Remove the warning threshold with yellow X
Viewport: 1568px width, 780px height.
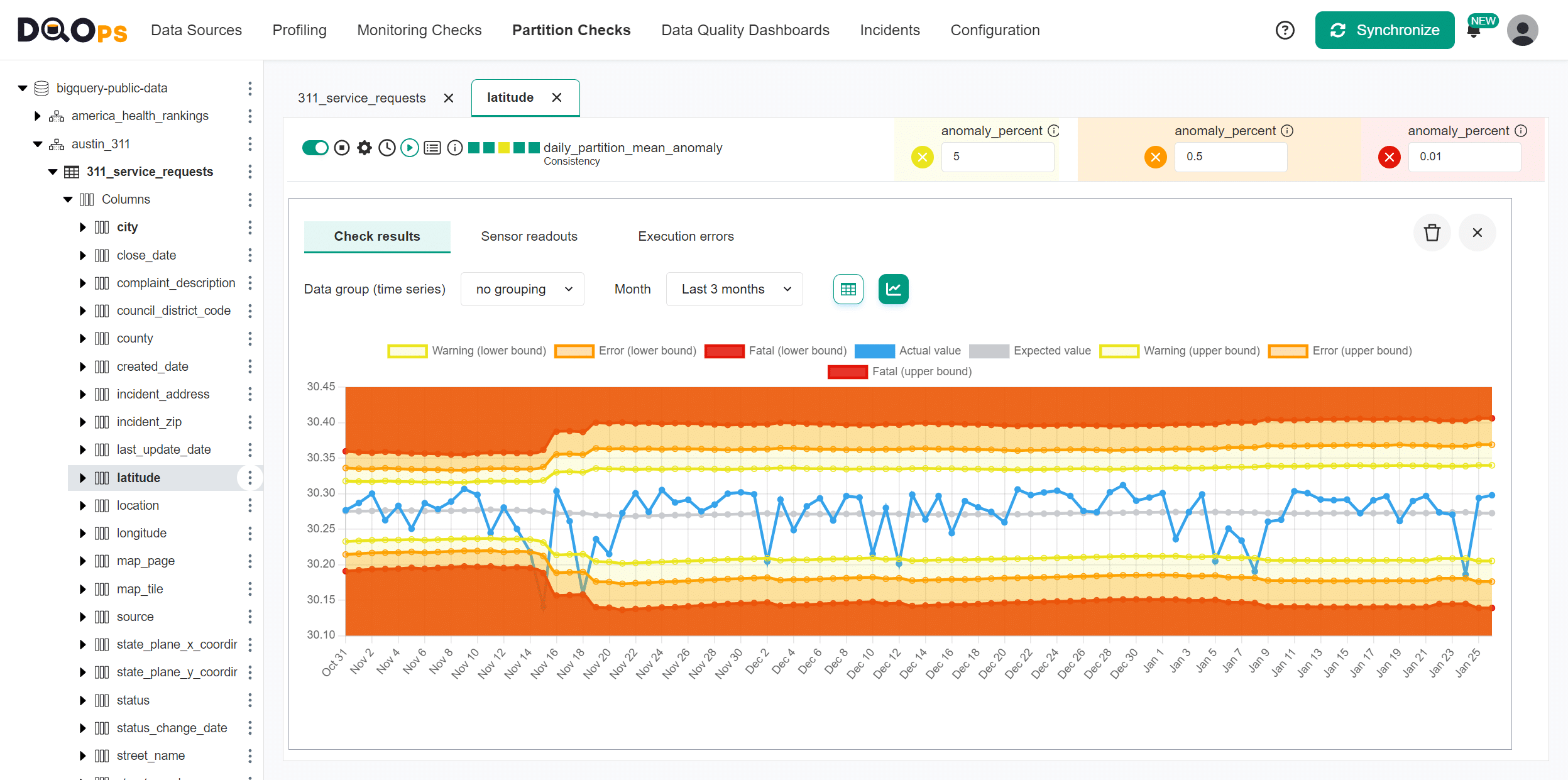pyautogui.click(x=921, y=157)
